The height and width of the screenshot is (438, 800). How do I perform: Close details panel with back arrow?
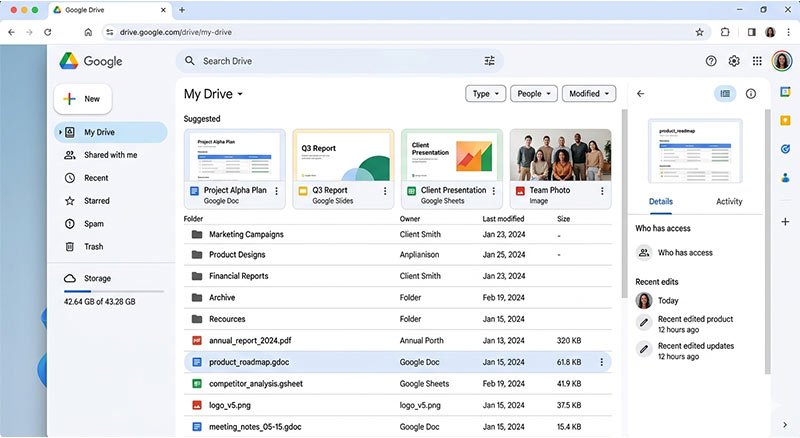641,94
